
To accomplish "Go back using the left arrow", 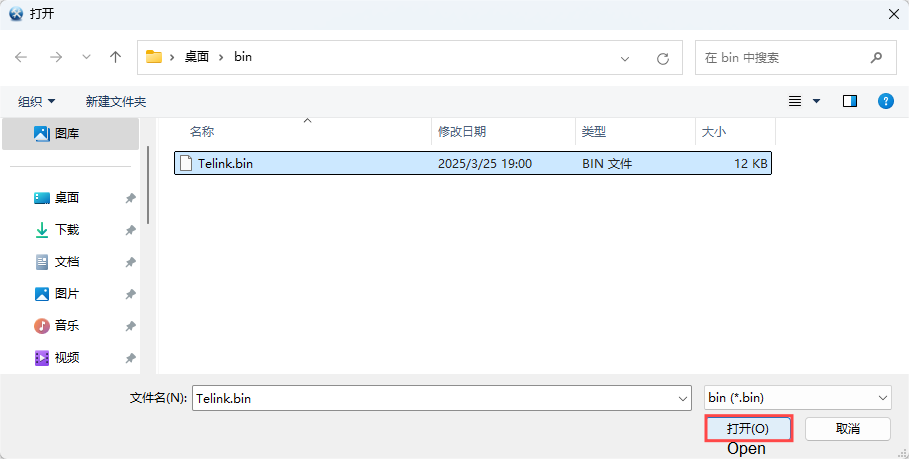I will tap(21, 57).
